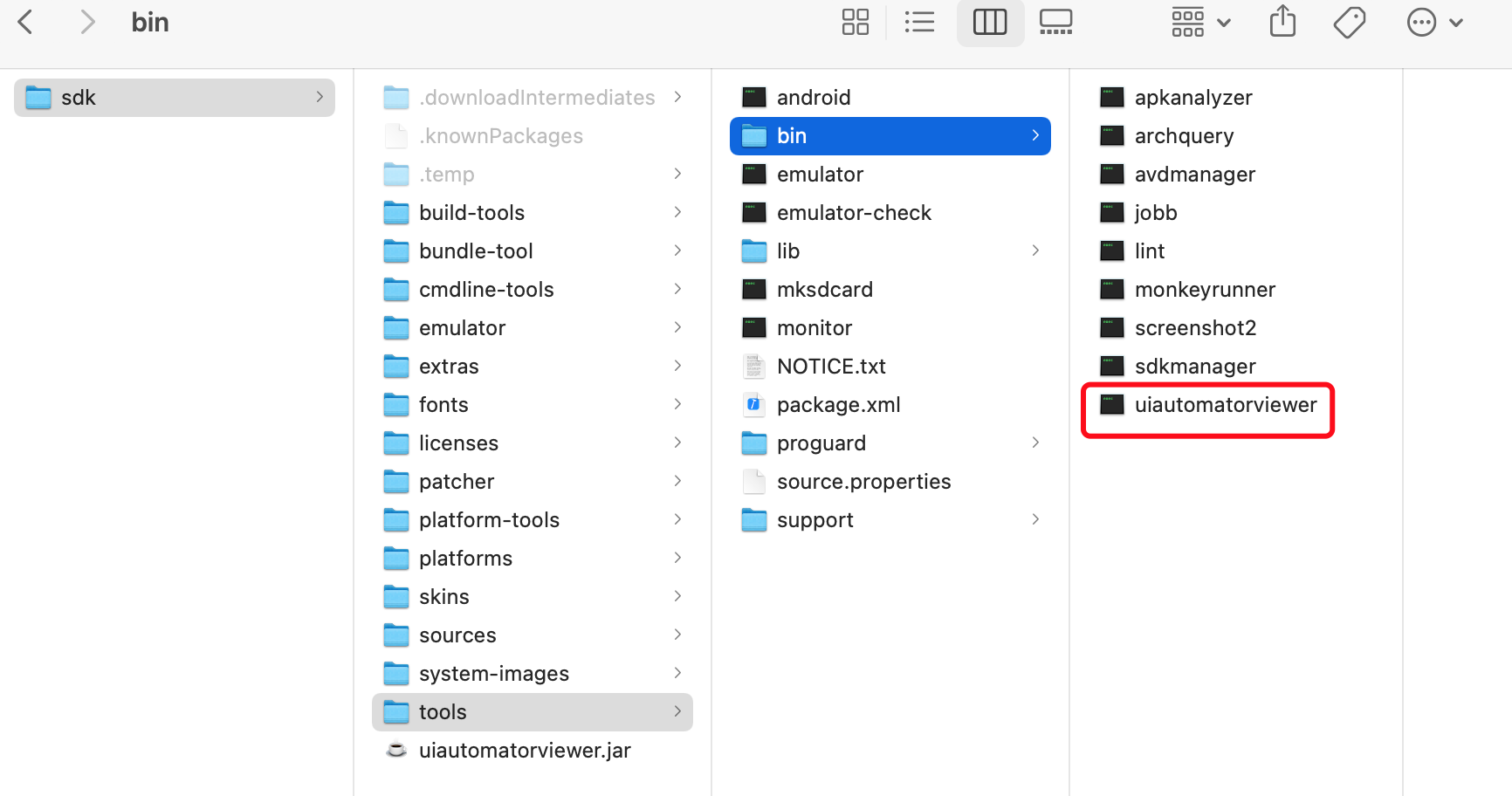The height and width of the screenshot is (796, 1512).
Task: Select the sdkmanager executable
Action: [x=1195, y=366]
